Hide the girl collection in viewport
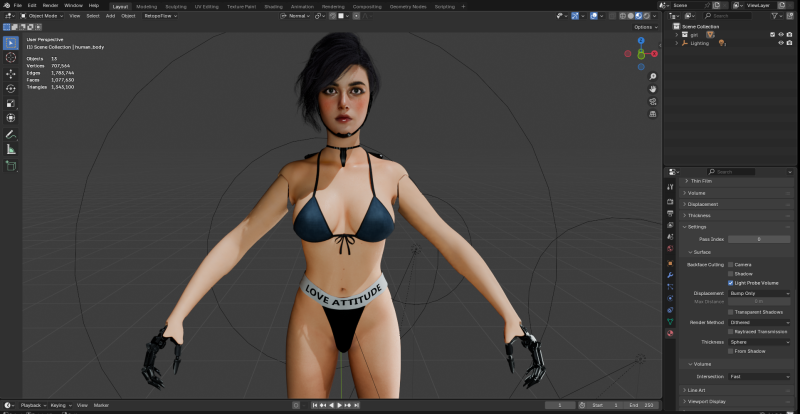 coord(780,34)
